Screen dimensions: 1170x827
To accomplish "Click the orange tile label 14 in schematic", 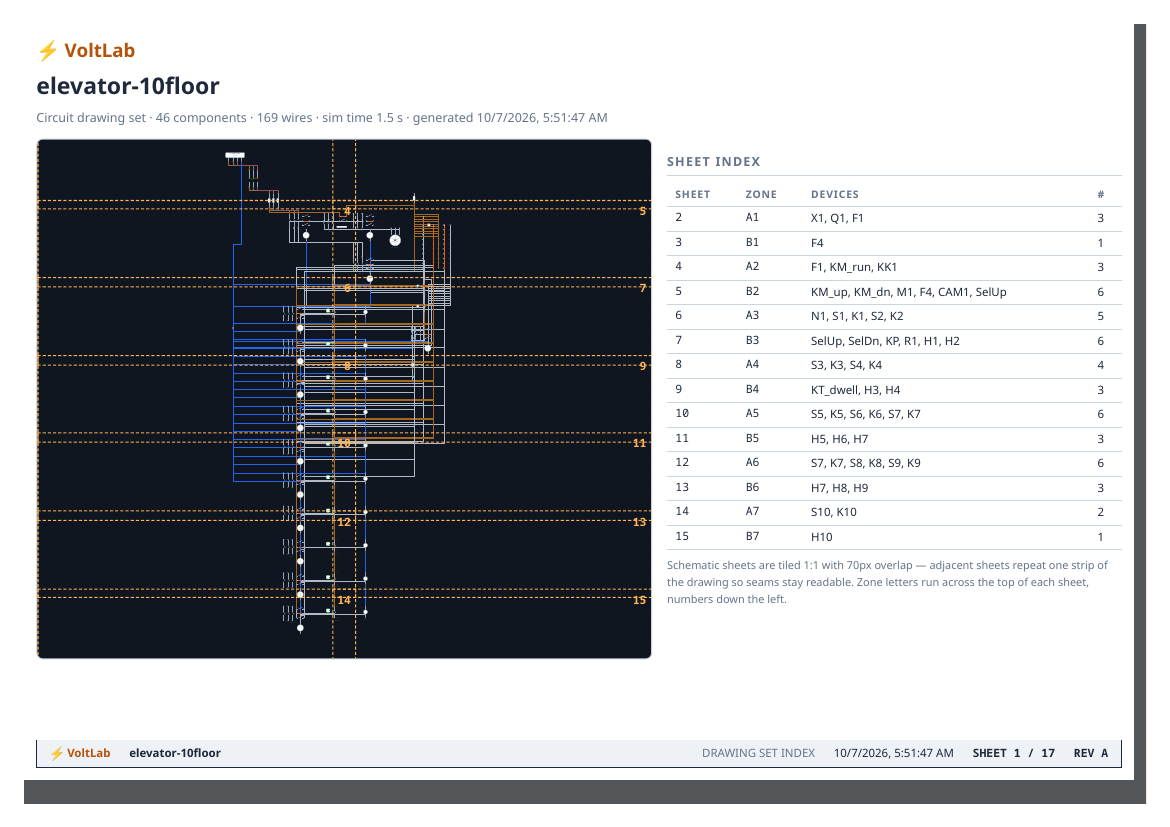I will pos(344,599).
